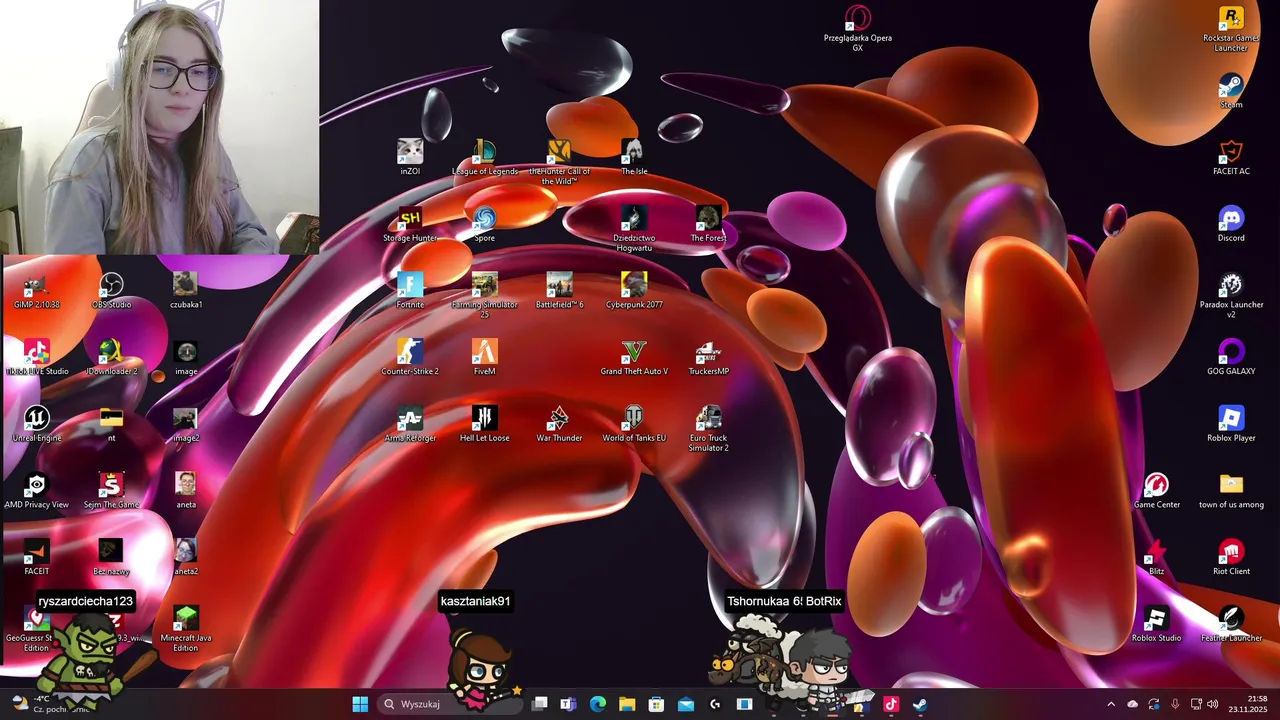Select the Riot Client icon
Viewport: 1280px width, 720px height.
click(x=1231, y=558)
